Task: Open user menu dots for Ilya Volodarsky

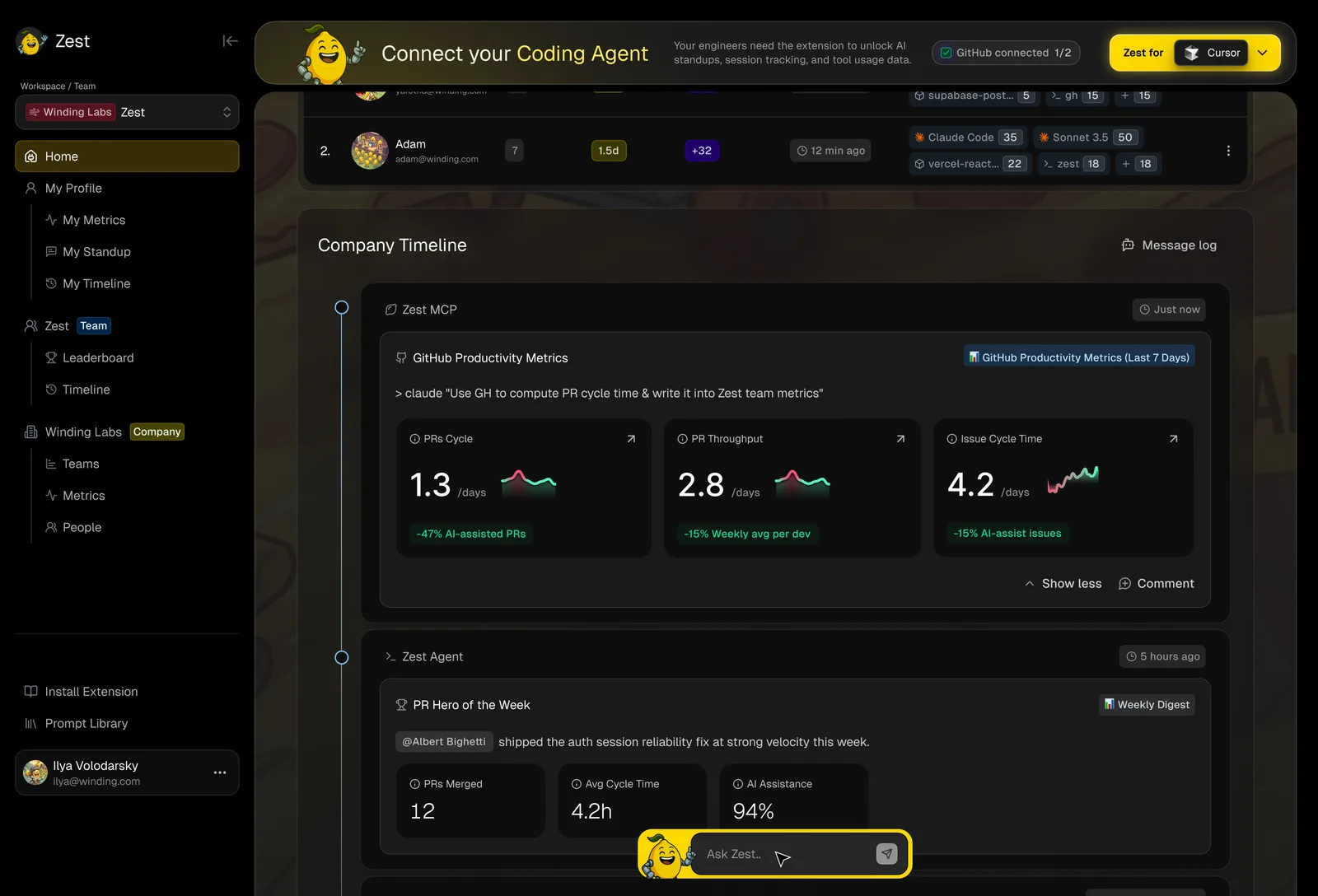Action: click(220, 772)
